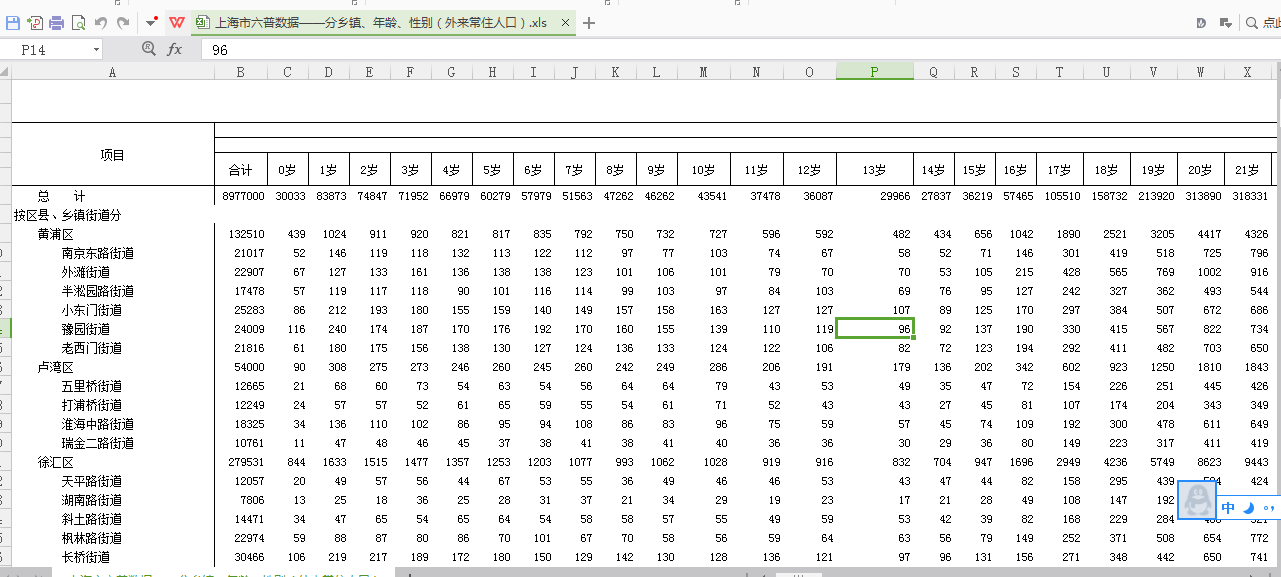Viewport: 1281px width, 577px height.
Task: Close the 上海市六普数据 document tab
Action: [566, 23]
